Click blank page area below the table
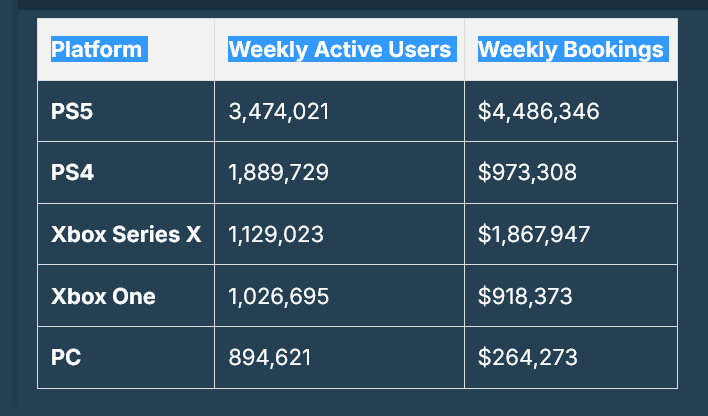The height and width of the screenshot is (416, 708). [350, 403]
